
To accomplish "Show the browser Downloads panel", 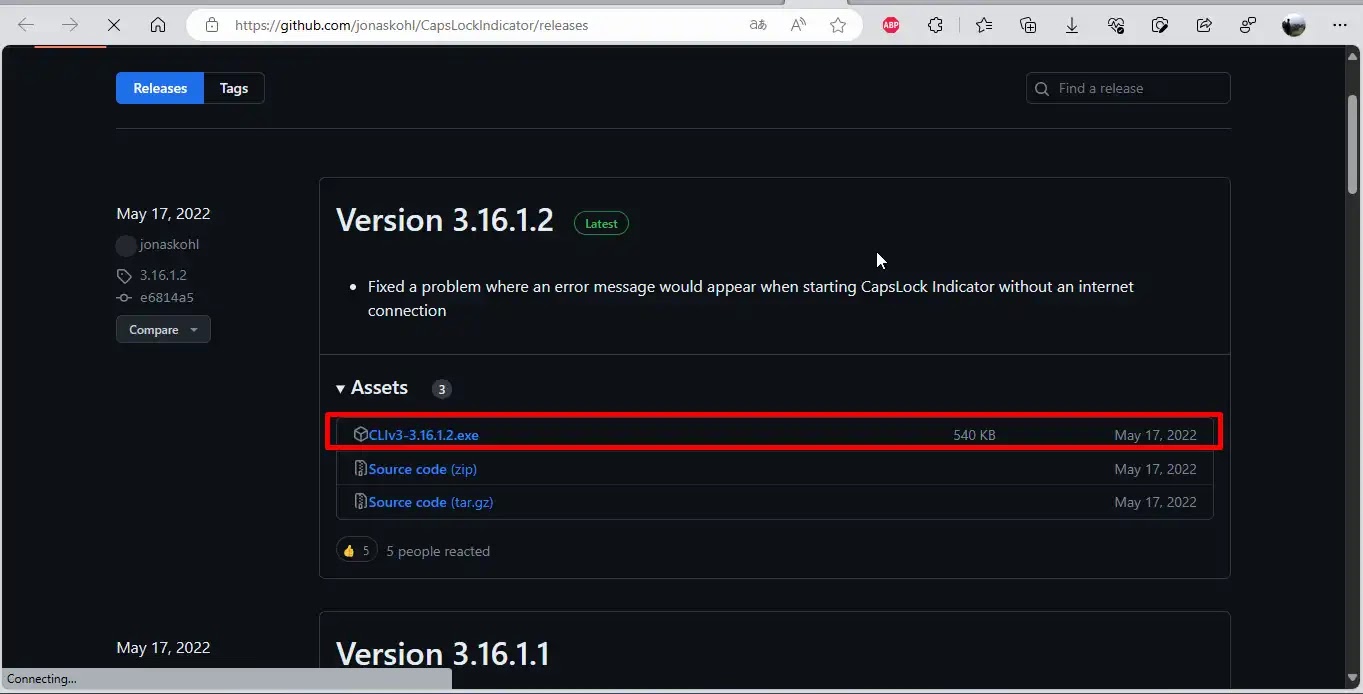I will tap(1072, 25).
